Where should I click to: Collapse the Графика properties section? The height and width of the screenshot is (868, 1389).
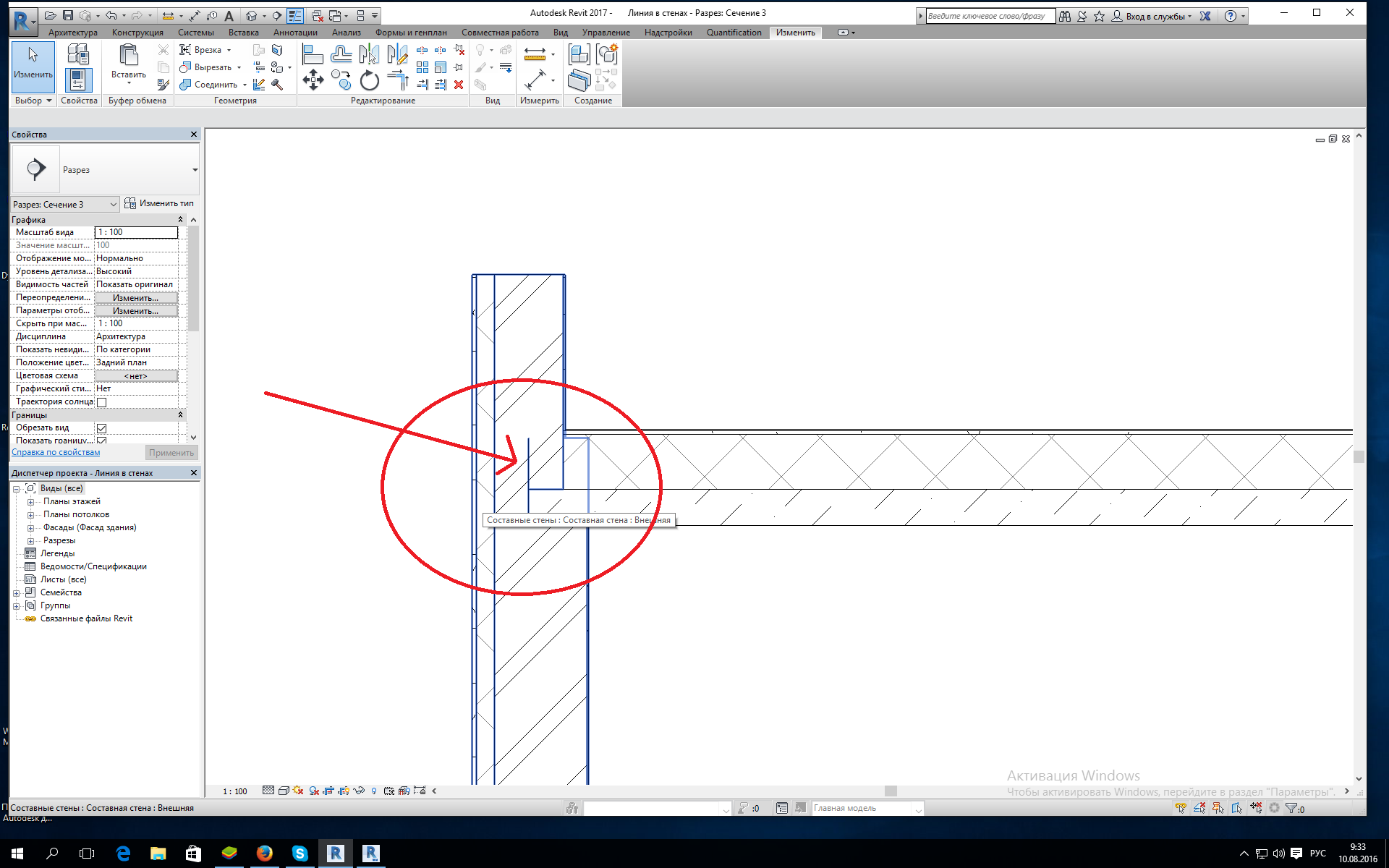[180, 220]
